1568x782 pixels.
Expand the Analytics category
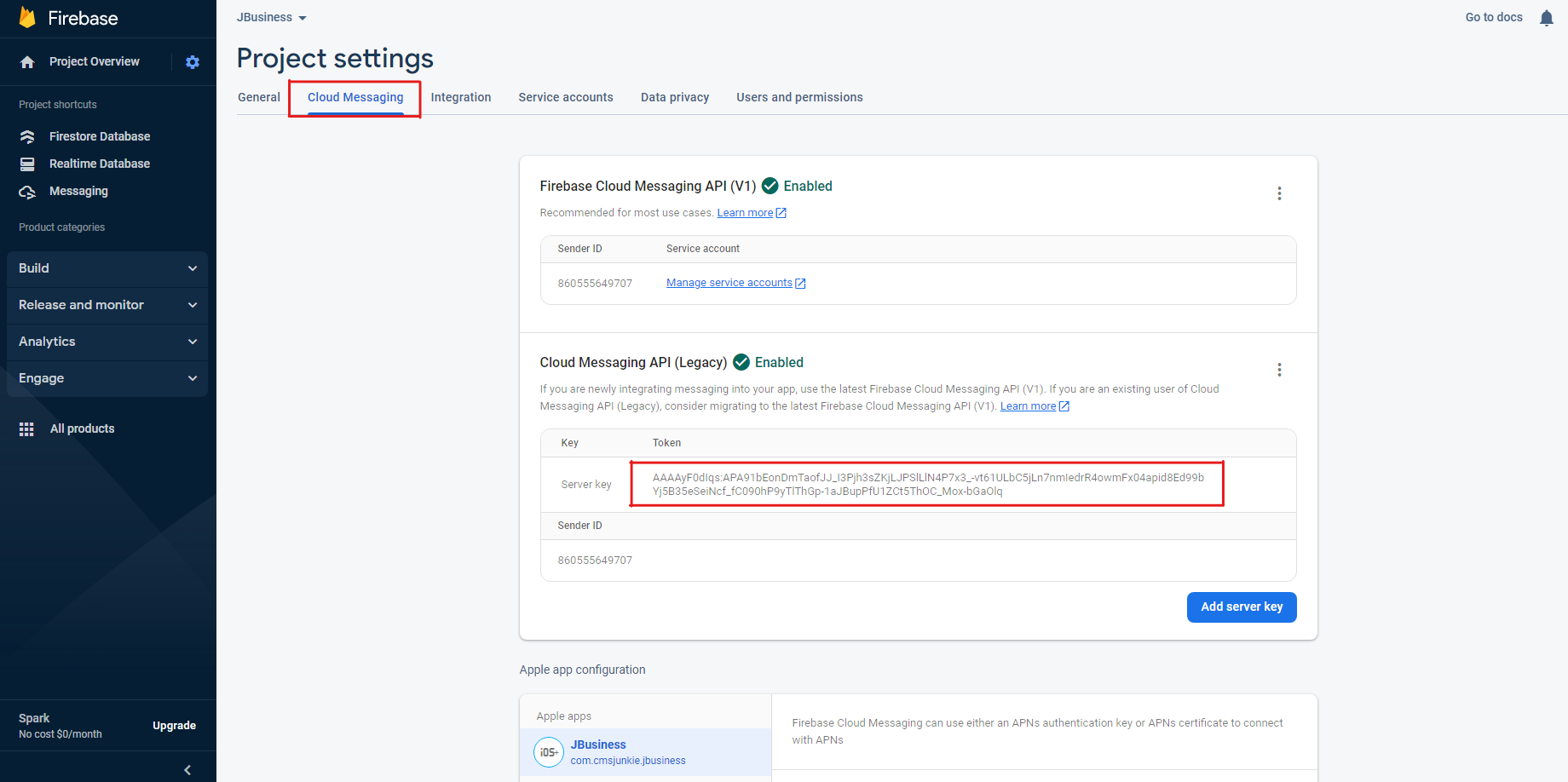click(x=107, y=342)
